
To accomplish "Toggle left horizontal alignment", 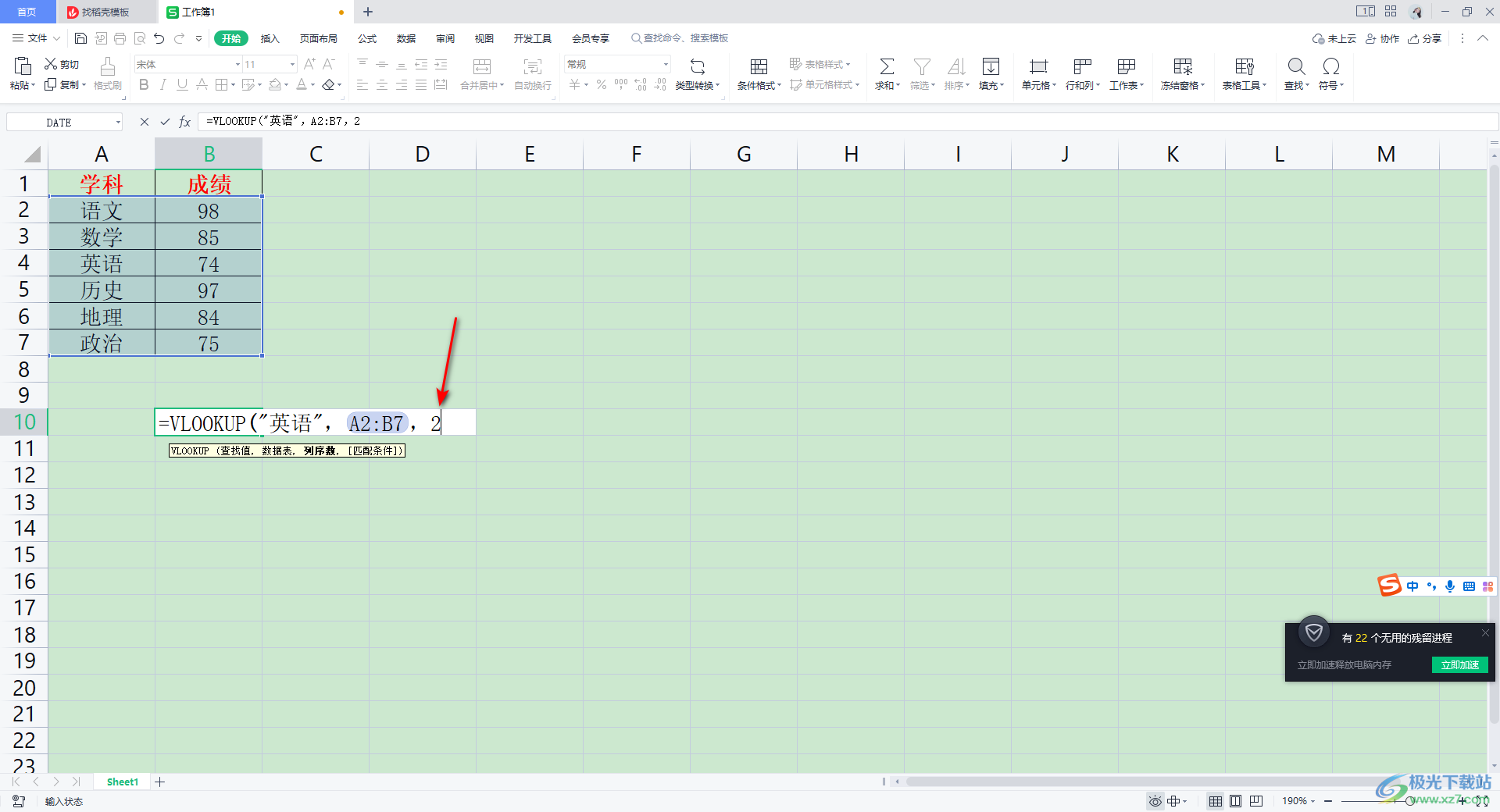I will 362,84.
